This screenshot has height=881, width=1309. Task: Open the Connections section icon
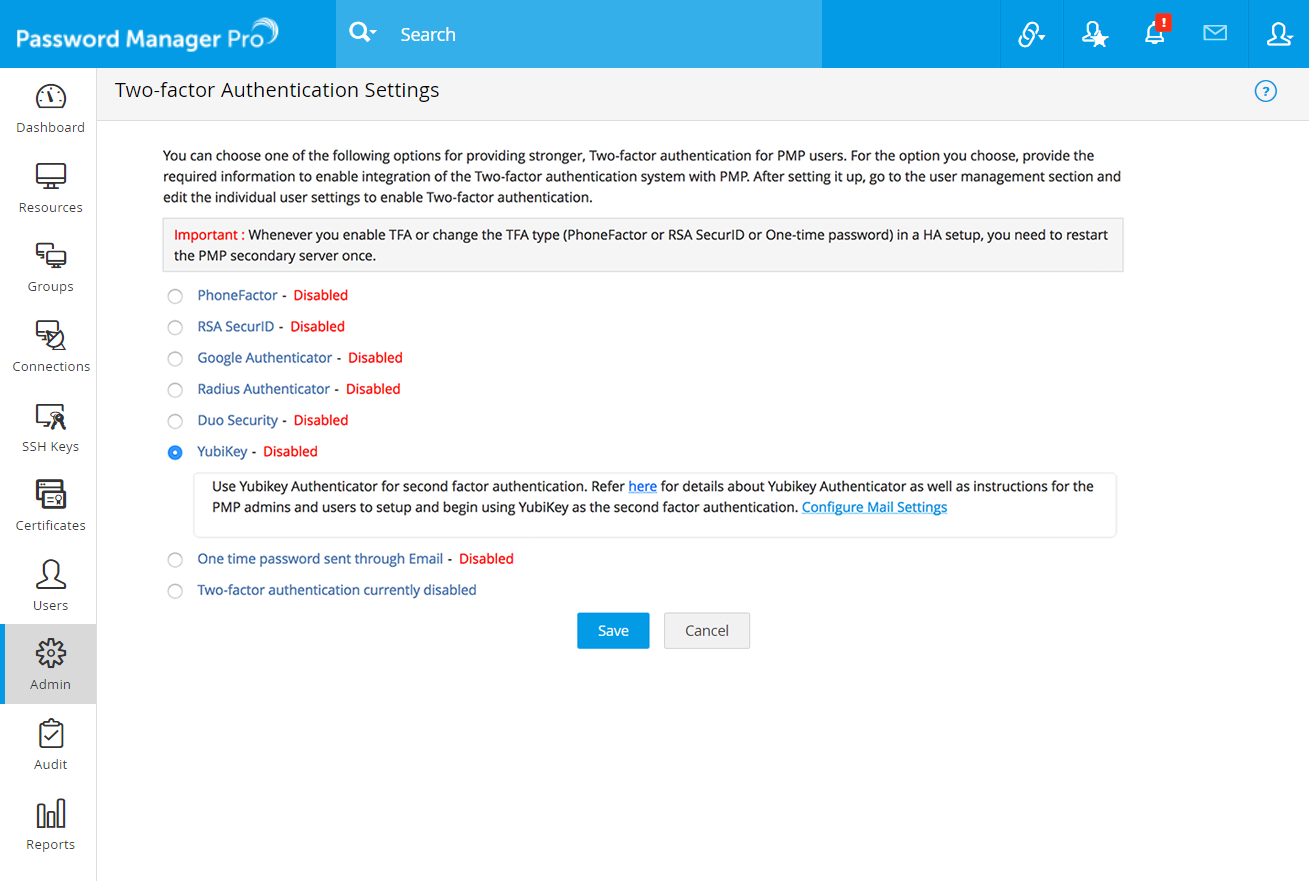click(x=50, y=336)
